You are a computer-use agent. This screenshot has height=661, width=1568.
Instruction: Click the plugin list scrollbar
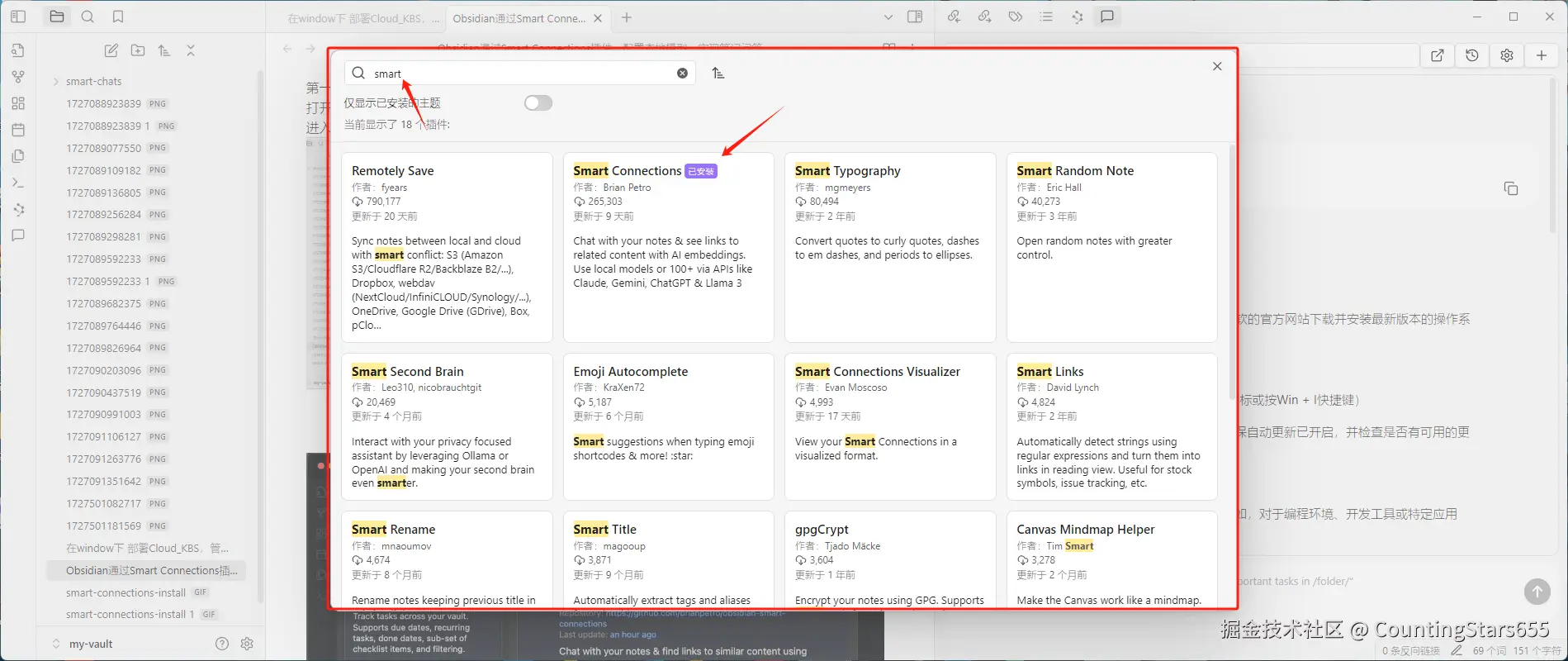[x=1233, y=273]
